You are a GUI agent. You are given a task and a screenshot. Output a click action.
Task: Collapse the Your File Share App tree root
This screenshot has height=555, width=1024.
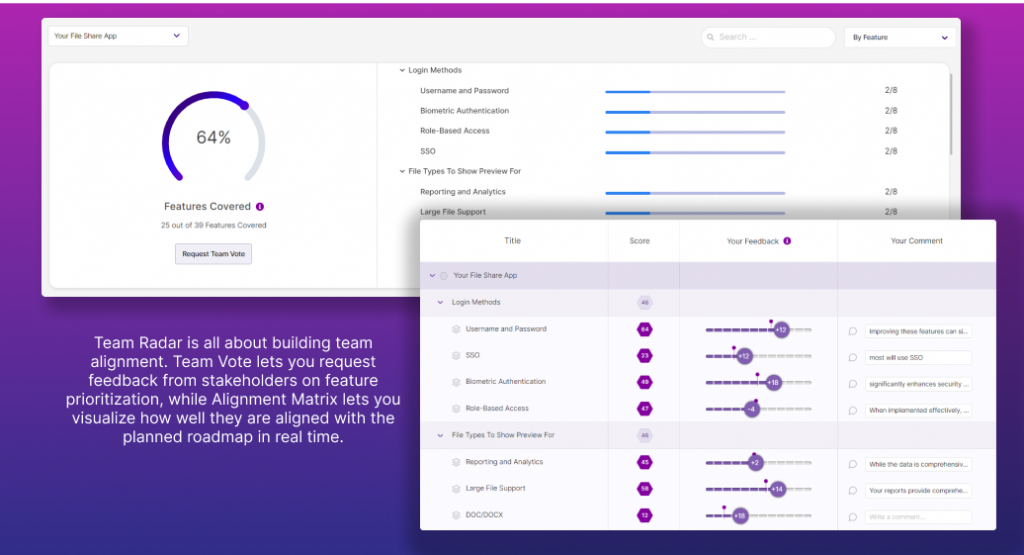pos(432,275)
